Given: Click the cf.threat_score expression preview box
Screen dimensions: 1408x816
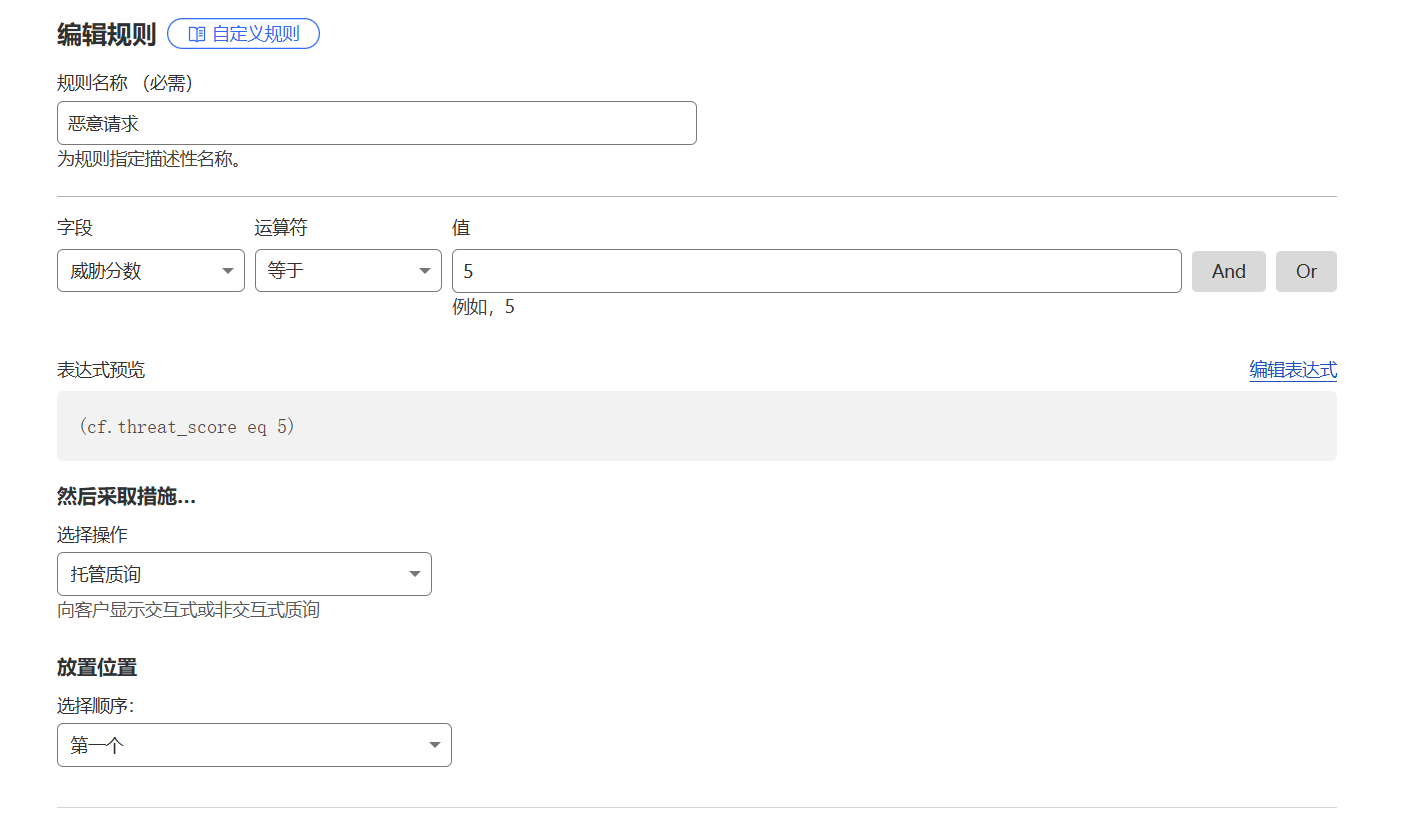Looking at the screenshot, I should (x=696, y=426).
